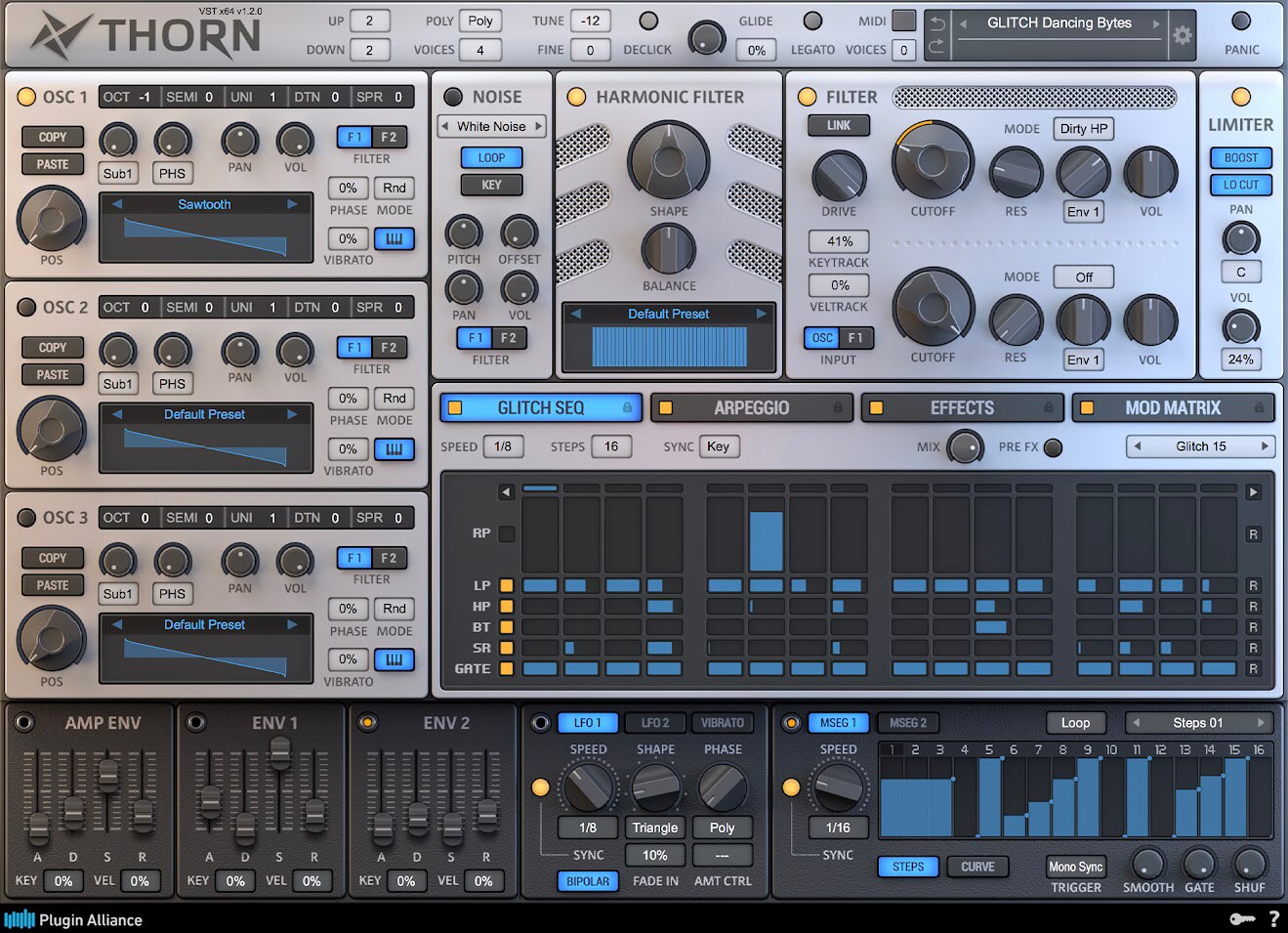
Task: Open the Filter 1 mode Dirty HP dropdown
Action: point(1084,129)
